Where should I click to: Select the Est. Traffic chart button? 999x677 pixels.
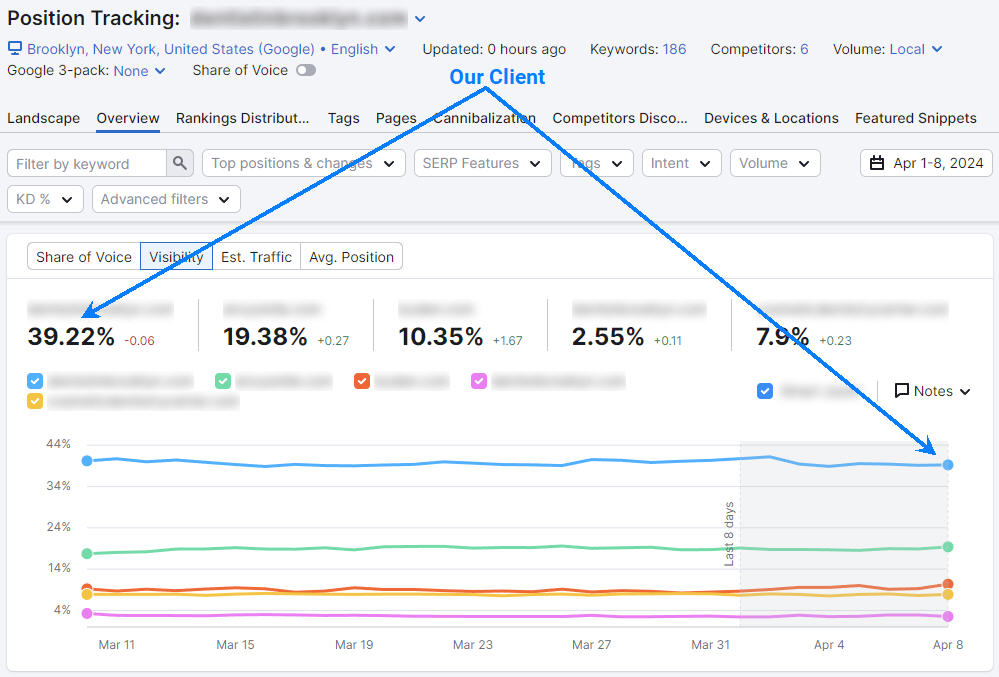pos(256,257)
